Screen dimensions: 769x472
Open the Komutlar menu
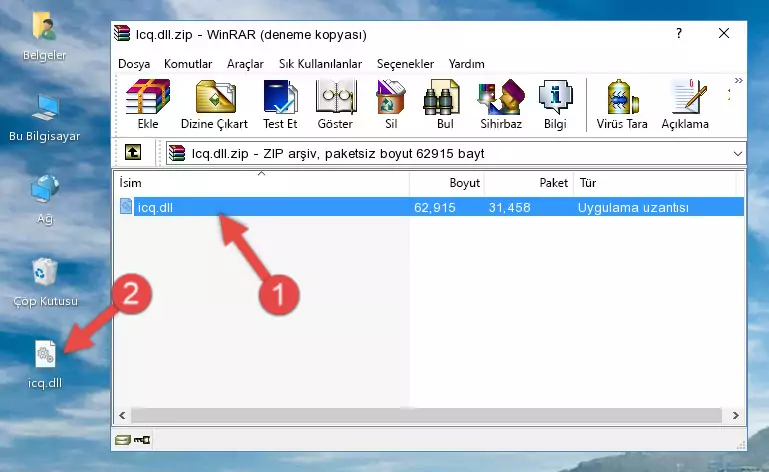point(188,64)
